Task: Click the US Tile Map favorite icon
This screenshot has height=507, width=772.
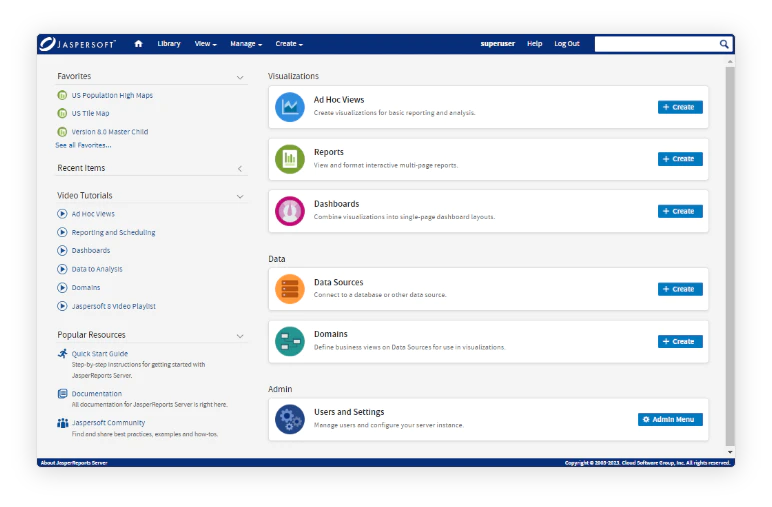Action: [62, 113]
